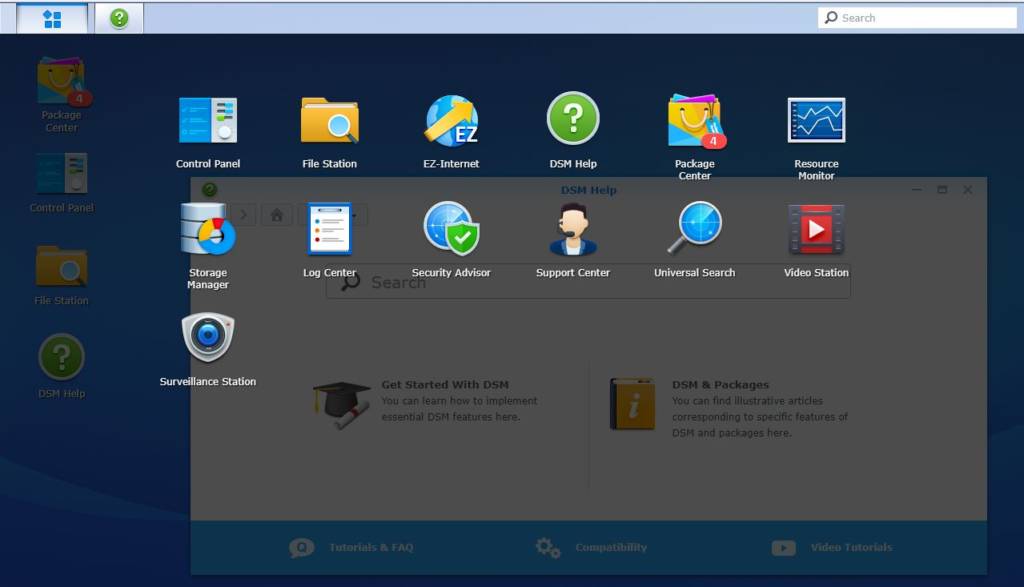The width and height of the screenshot is (1024, 587).
Task: Click the DSM Help desktop shortcut
Action: [x=61, y=366]
